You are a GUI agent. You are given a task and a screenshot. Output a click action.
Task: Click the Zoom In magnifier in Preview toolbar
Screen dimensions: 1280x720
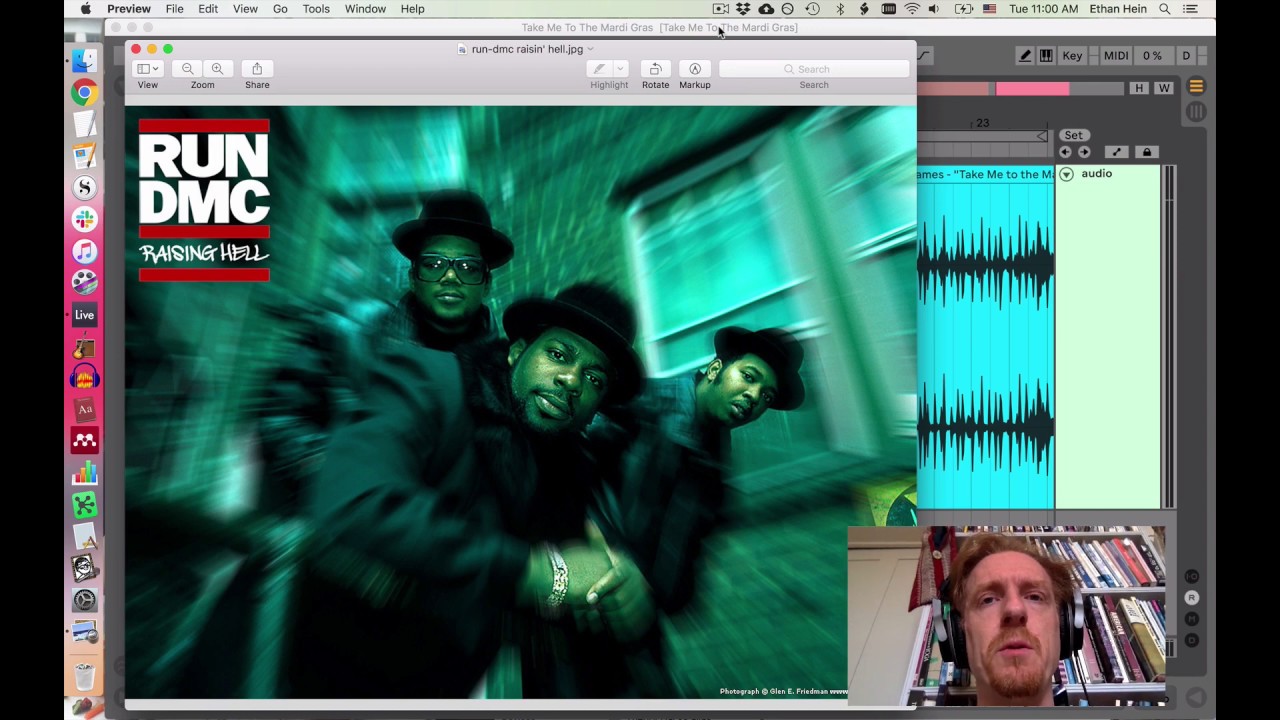pyautogui.click(x=217, y=68)
